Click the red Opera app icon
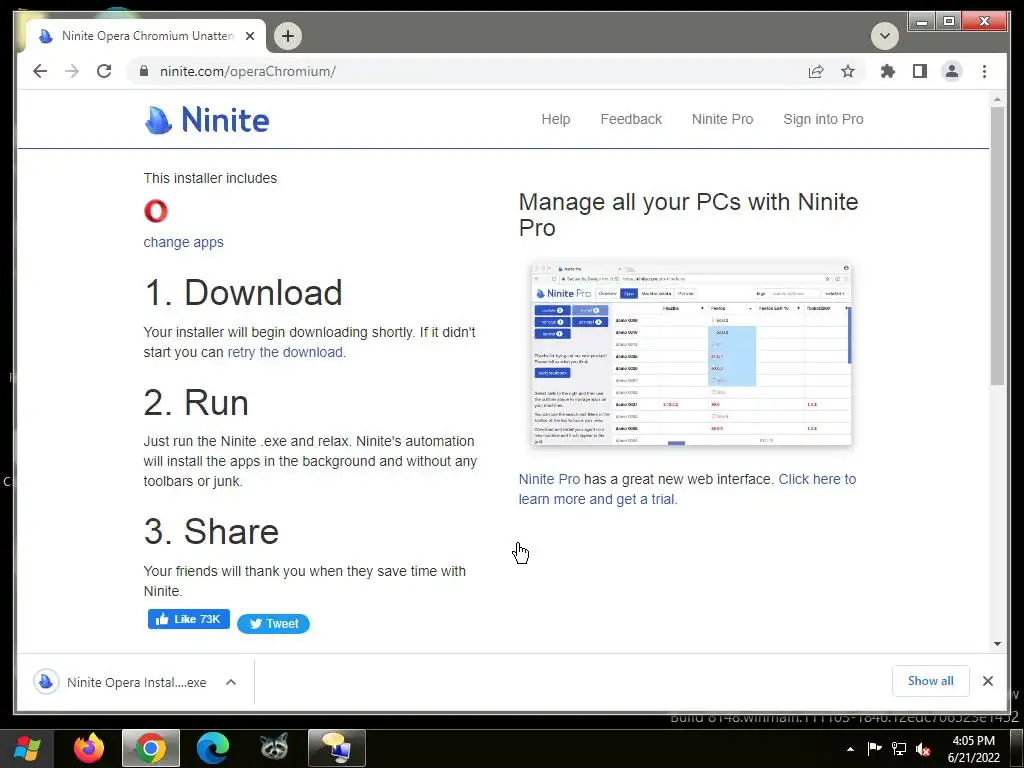 click(156, 211)
